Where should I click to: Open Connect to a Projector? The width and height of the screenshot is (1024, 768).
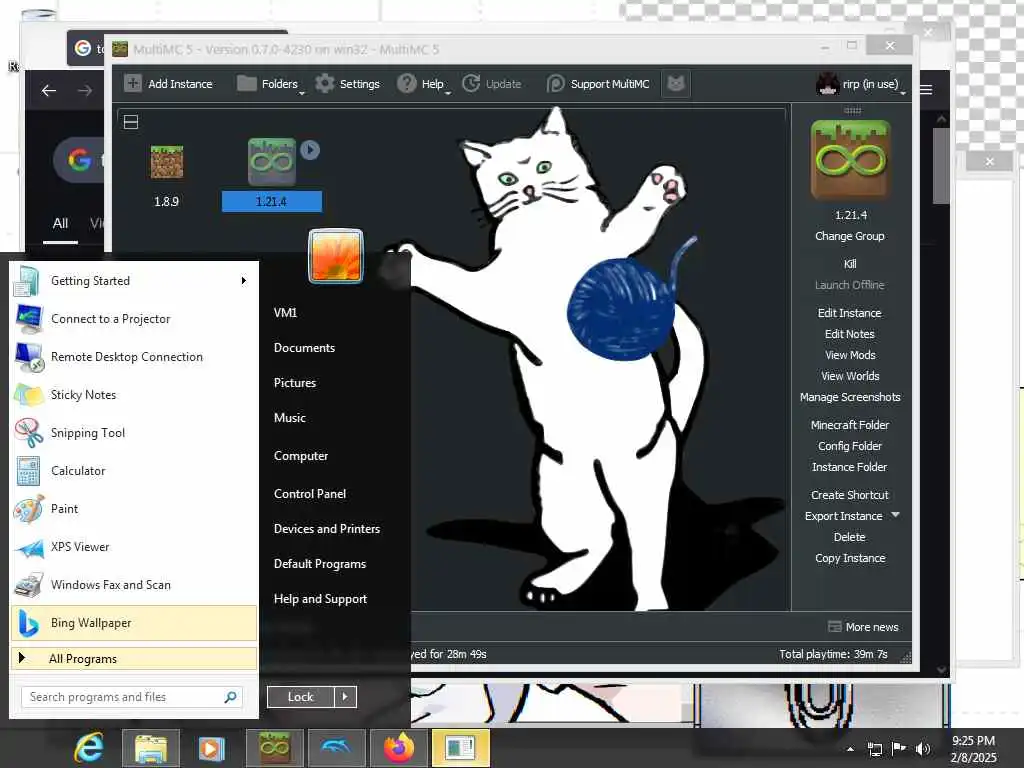pos(134,319)
